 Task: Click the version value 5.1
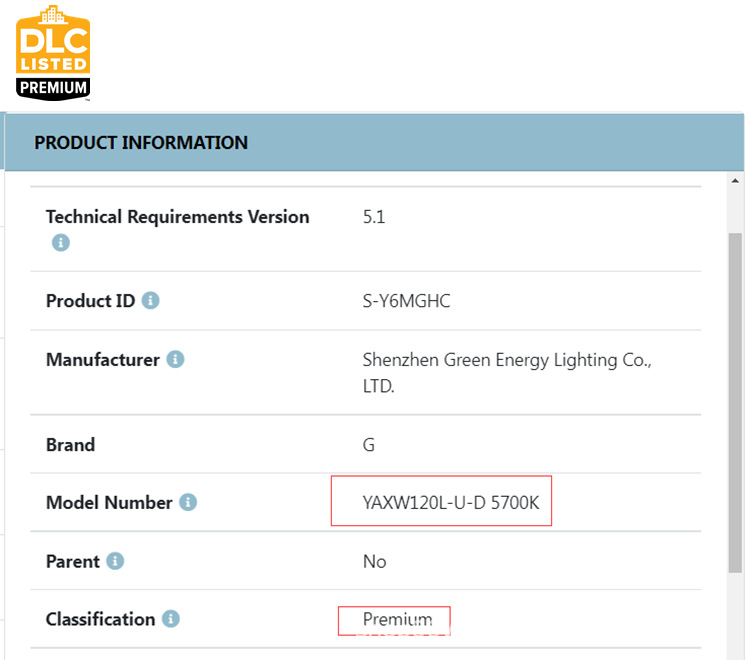coord(373,217)
